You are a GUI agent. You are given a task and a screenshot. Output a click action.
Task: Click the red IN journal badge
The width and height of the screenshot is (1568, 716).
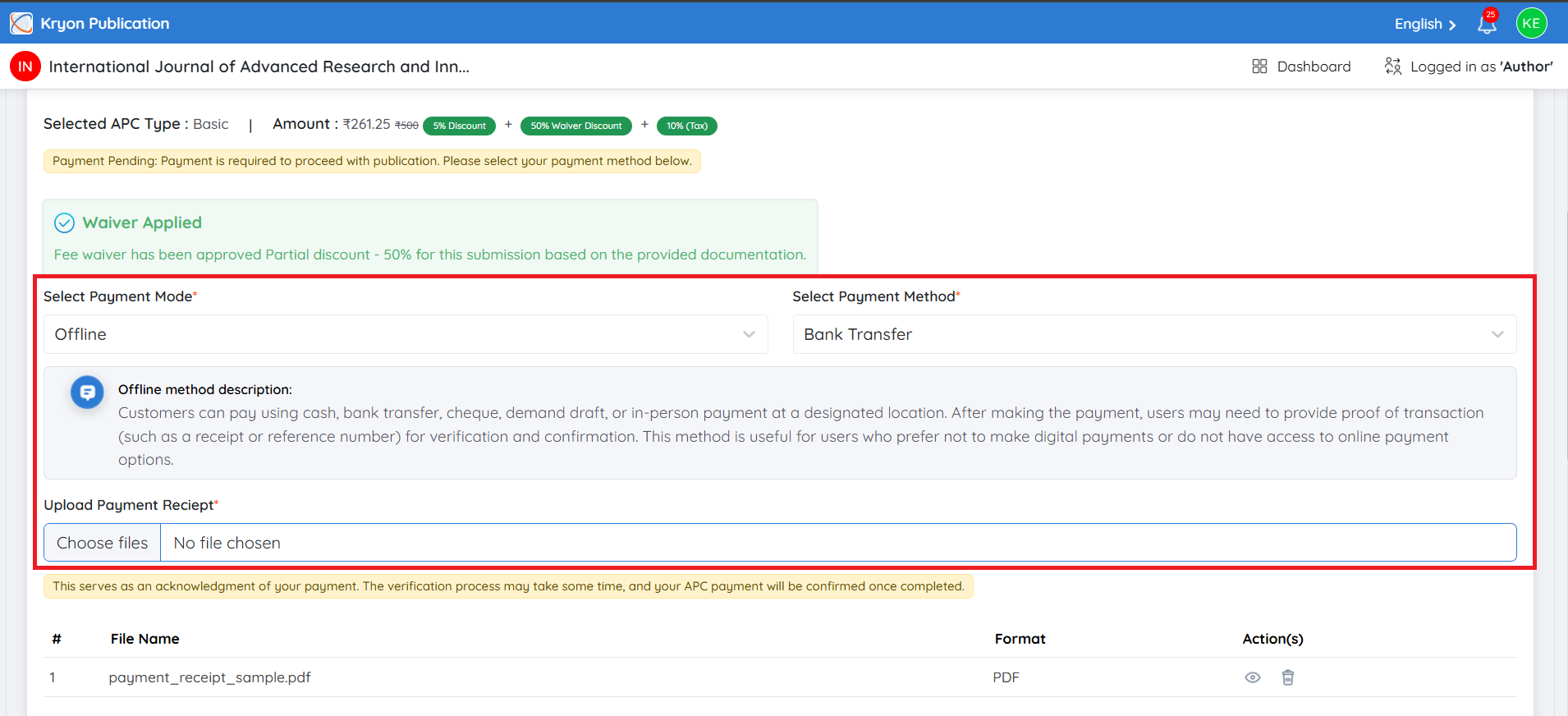click(x=25, y=67)
